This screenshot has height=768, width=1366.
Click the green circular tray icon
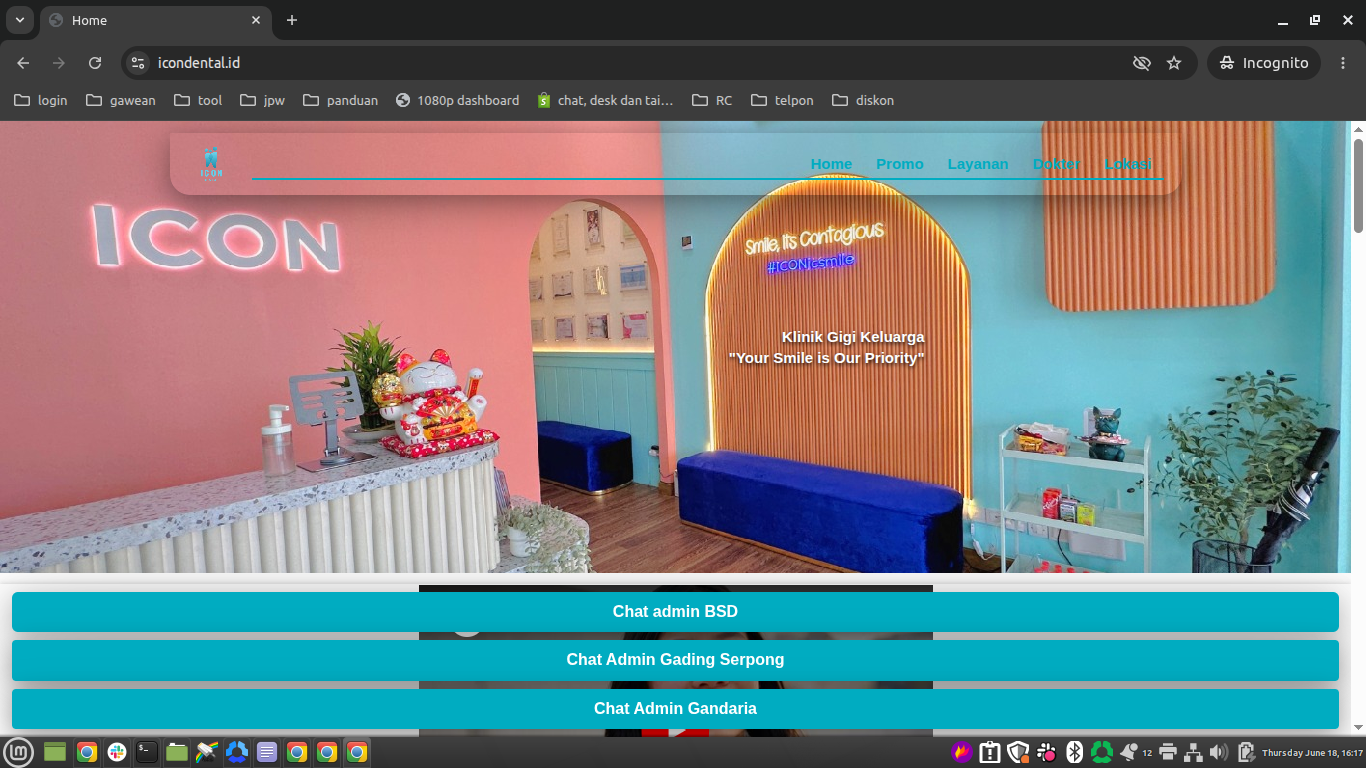coord(1102,752)
